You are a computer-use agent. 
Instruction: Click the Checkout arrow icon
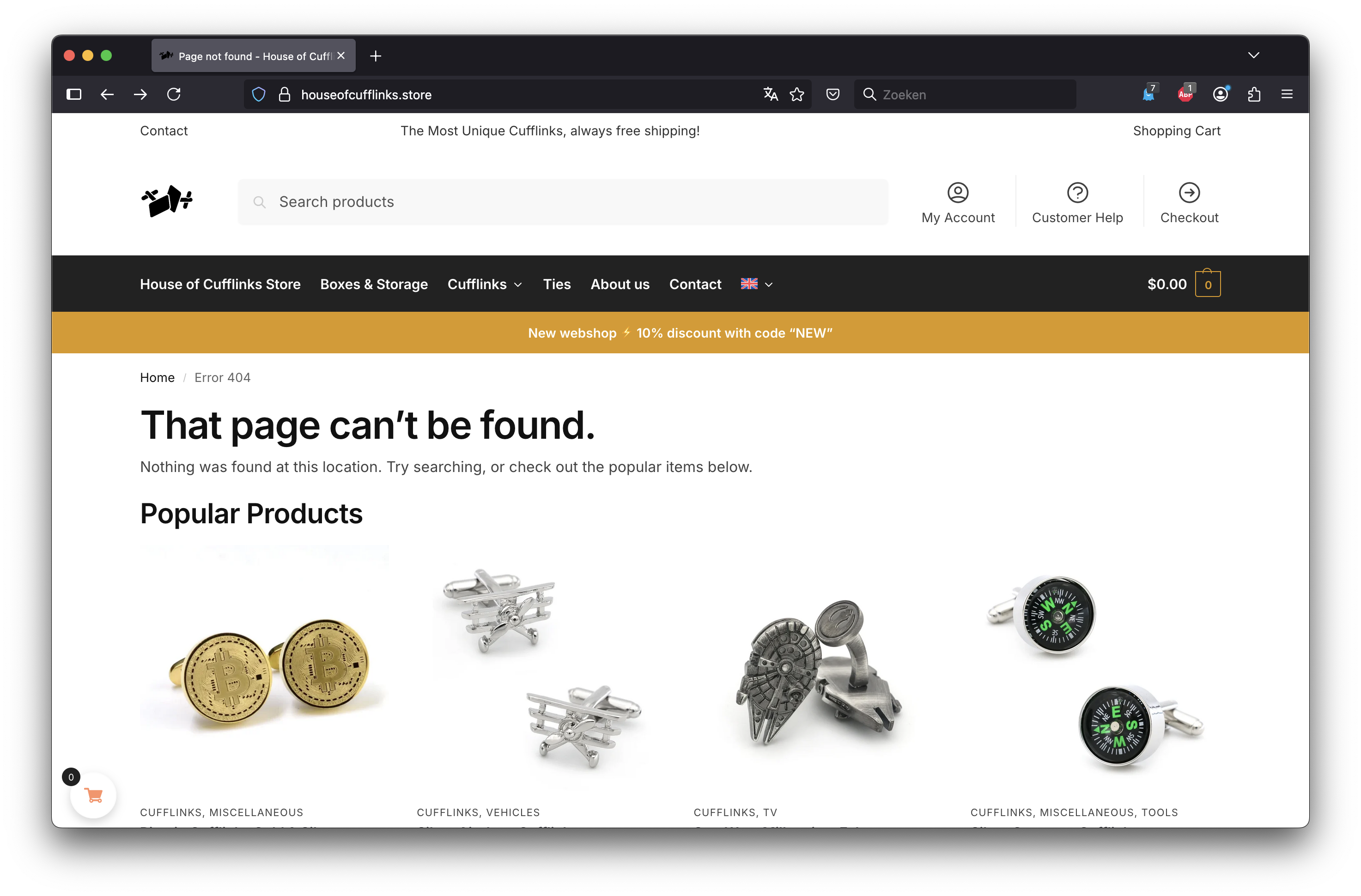click(1190, 193)
